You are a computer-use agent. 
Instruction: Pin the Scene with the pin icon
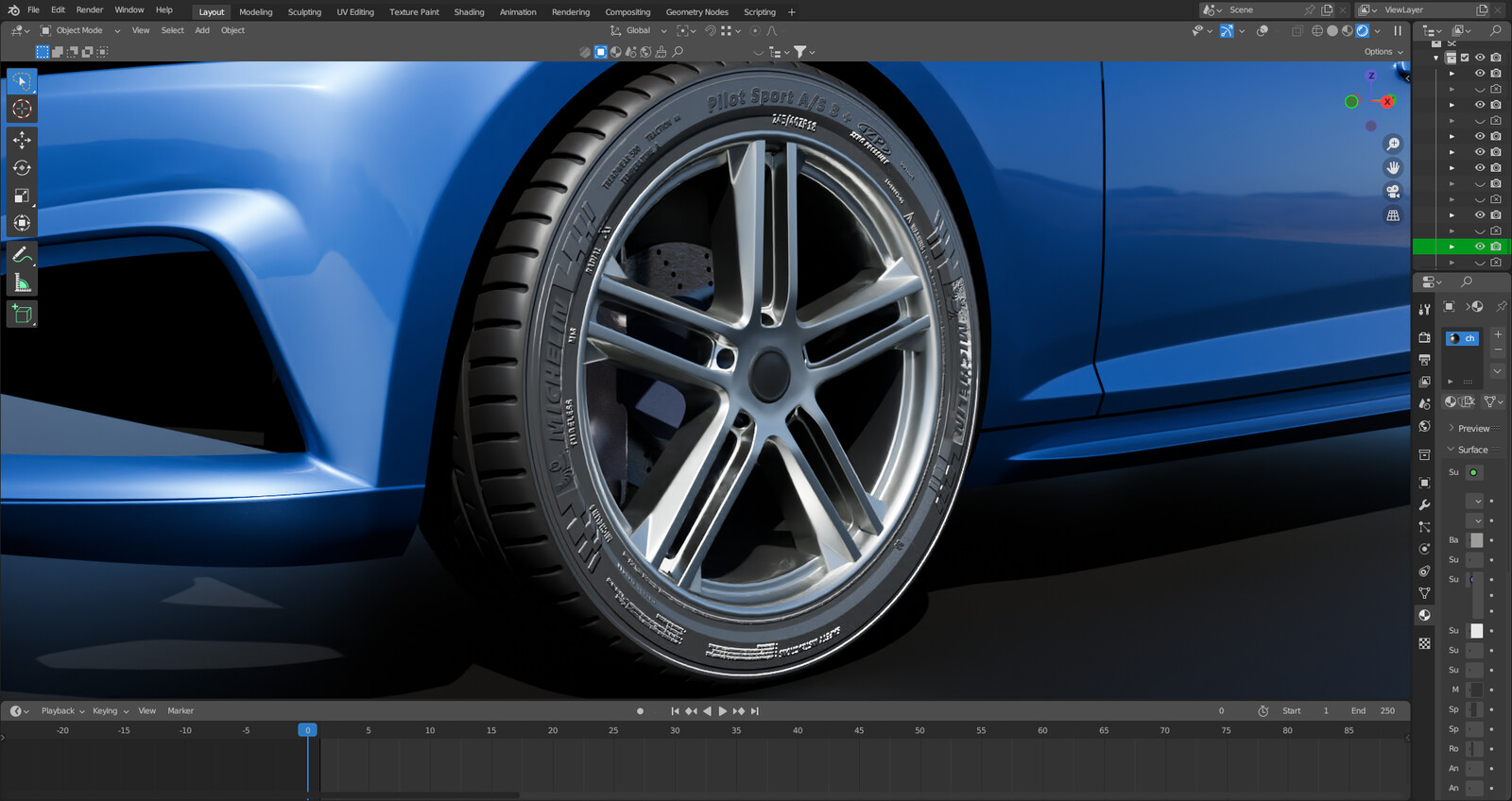click(1310, 10)
